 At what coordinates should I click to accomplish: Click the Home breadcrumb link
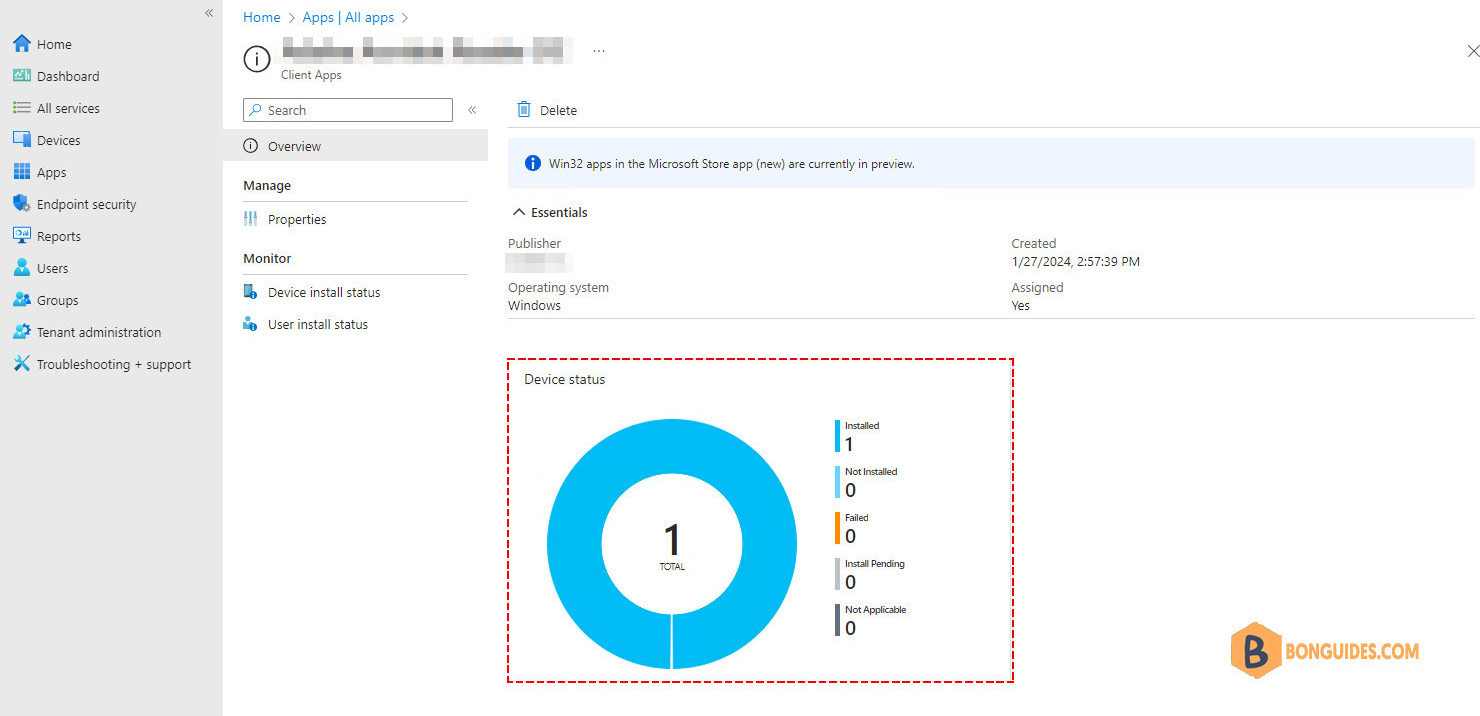262,17
